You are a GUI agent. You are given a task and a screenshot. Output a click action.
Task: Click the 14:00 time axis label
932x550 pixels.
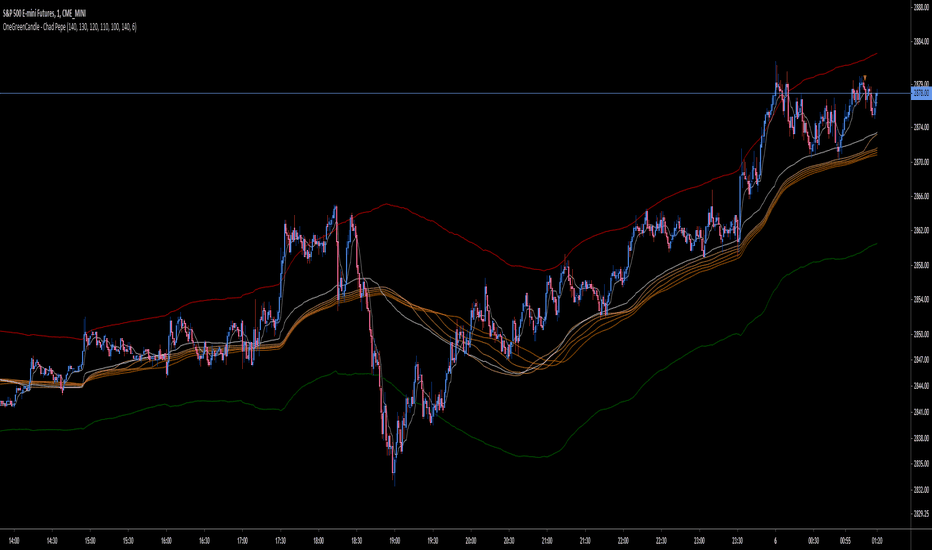click(x=14, y=540)
